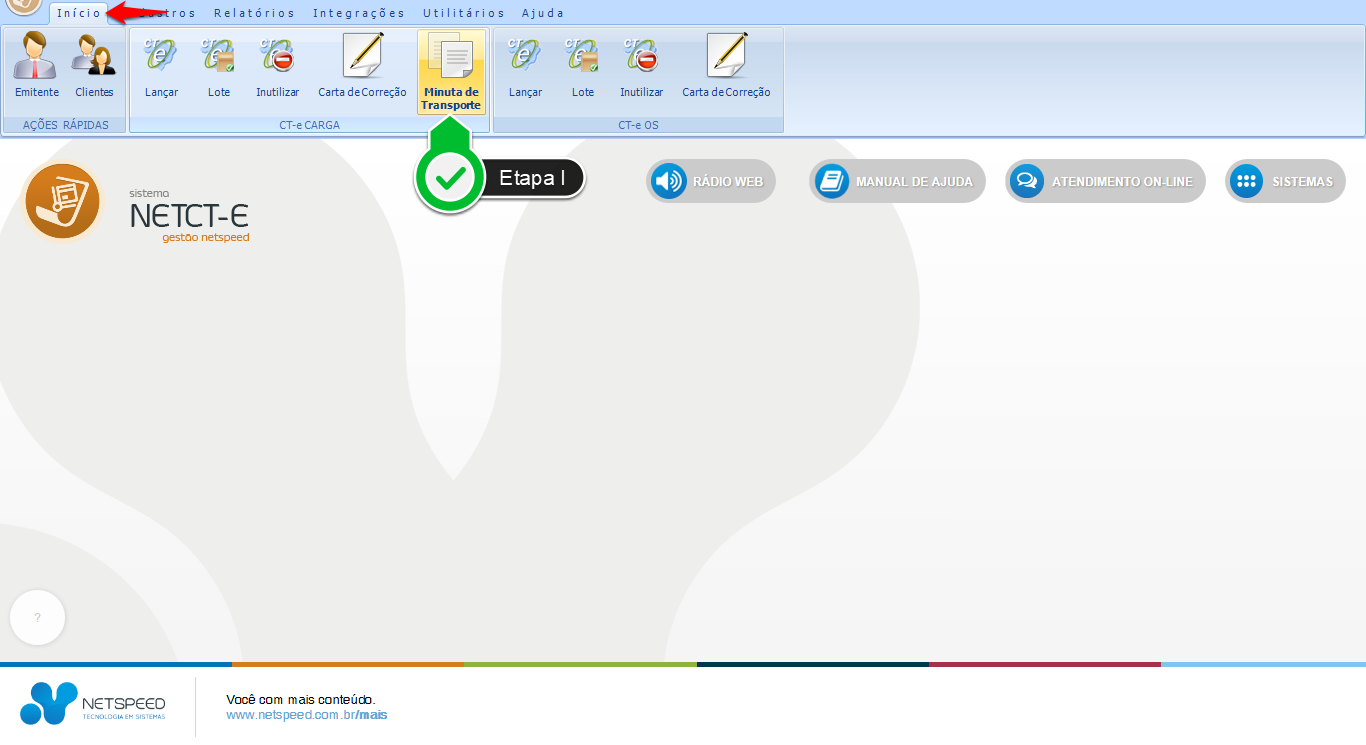Screen dimensions: 1366x745
Task: Open Carta de Correção in CT-e CARGA
Action: (362, 68)
